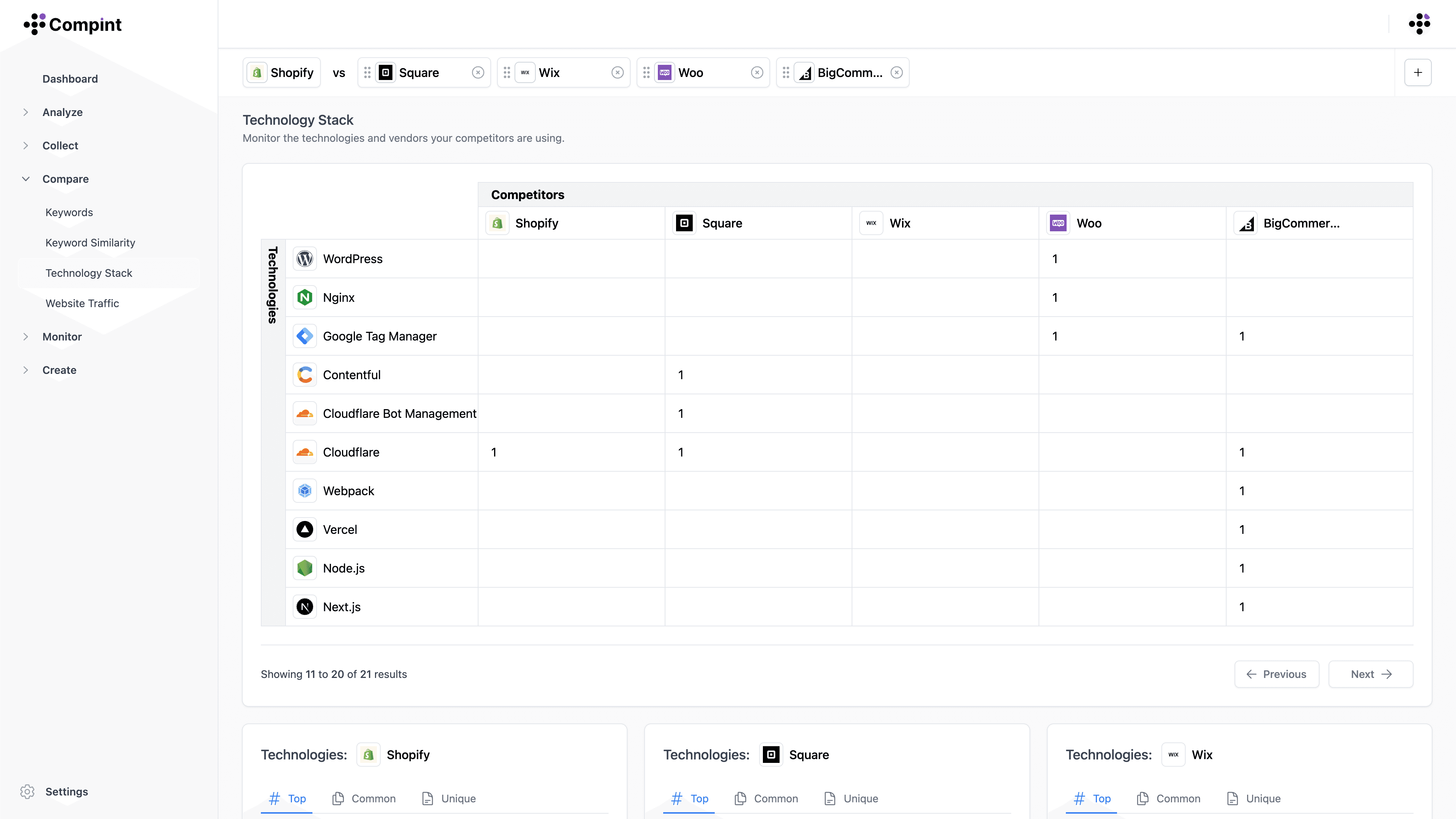Viewport: 1456px width, 819px height.
Task: Select Top tab in Square technologies card
Action: 689,799
